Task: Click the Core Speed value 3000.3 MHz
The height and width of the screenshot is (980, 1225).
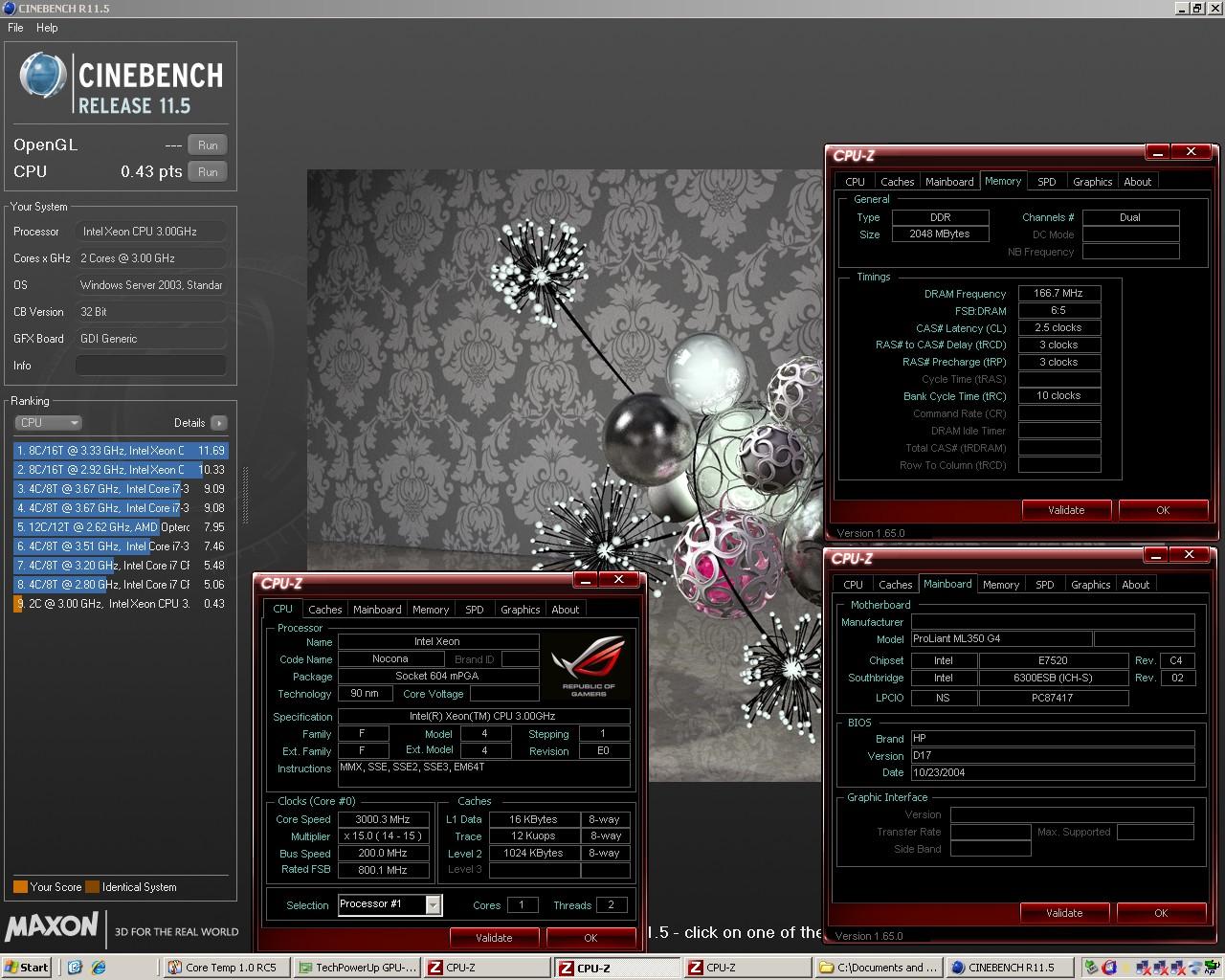Action: tap(383, 819)
